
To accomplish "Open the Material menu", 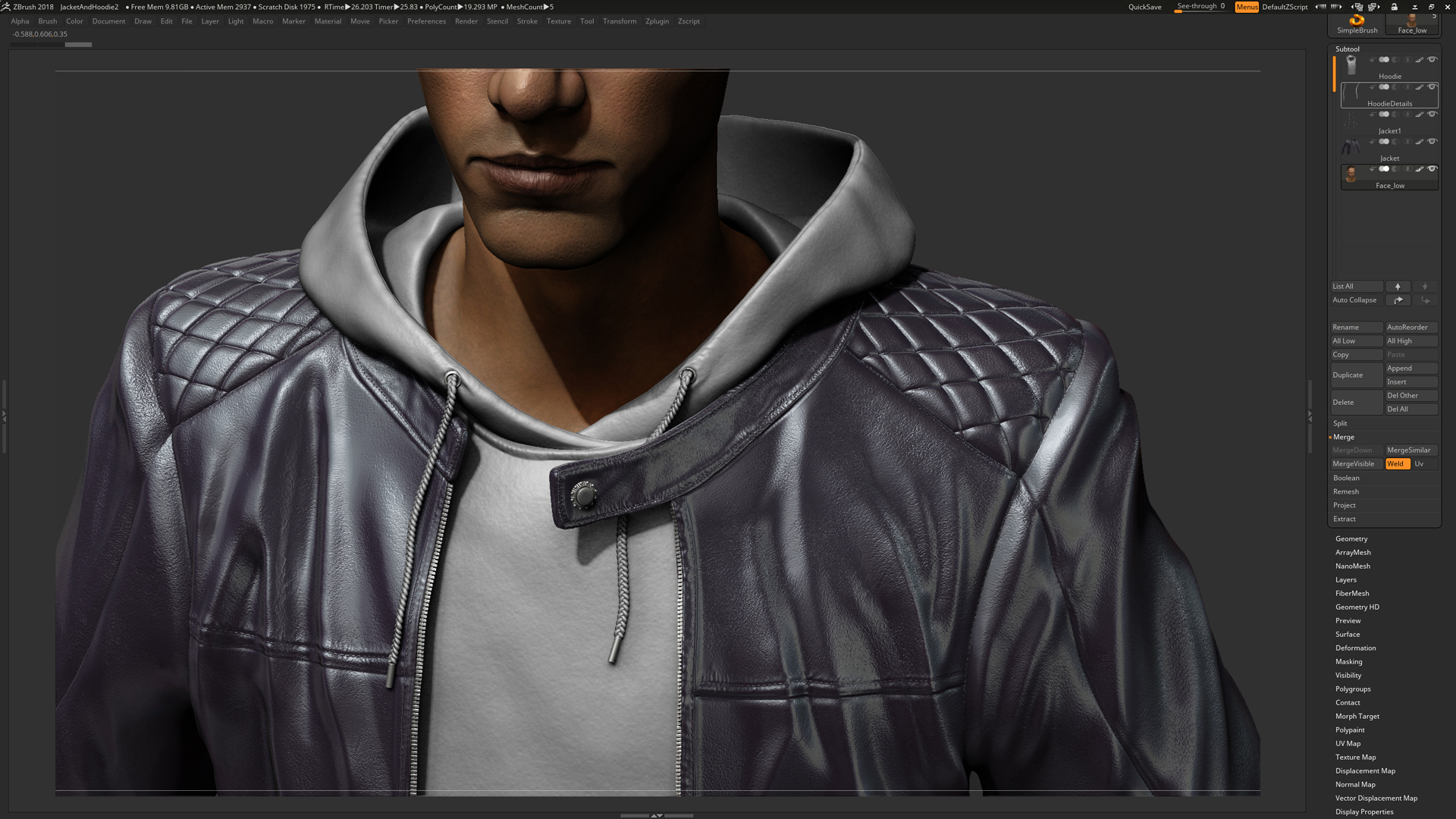I will tap(328, 21).
